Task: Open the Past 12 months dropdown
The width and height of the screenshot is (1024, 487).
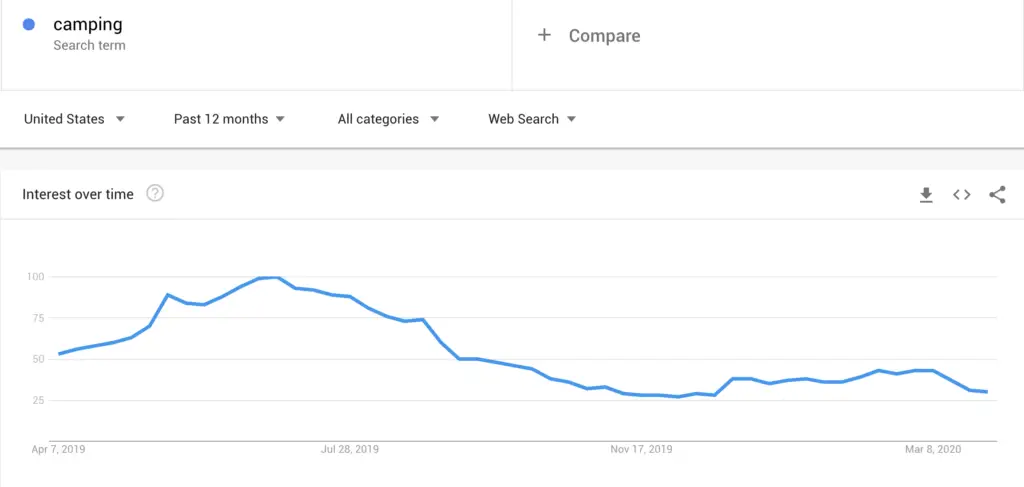Action: coord(229,119)
